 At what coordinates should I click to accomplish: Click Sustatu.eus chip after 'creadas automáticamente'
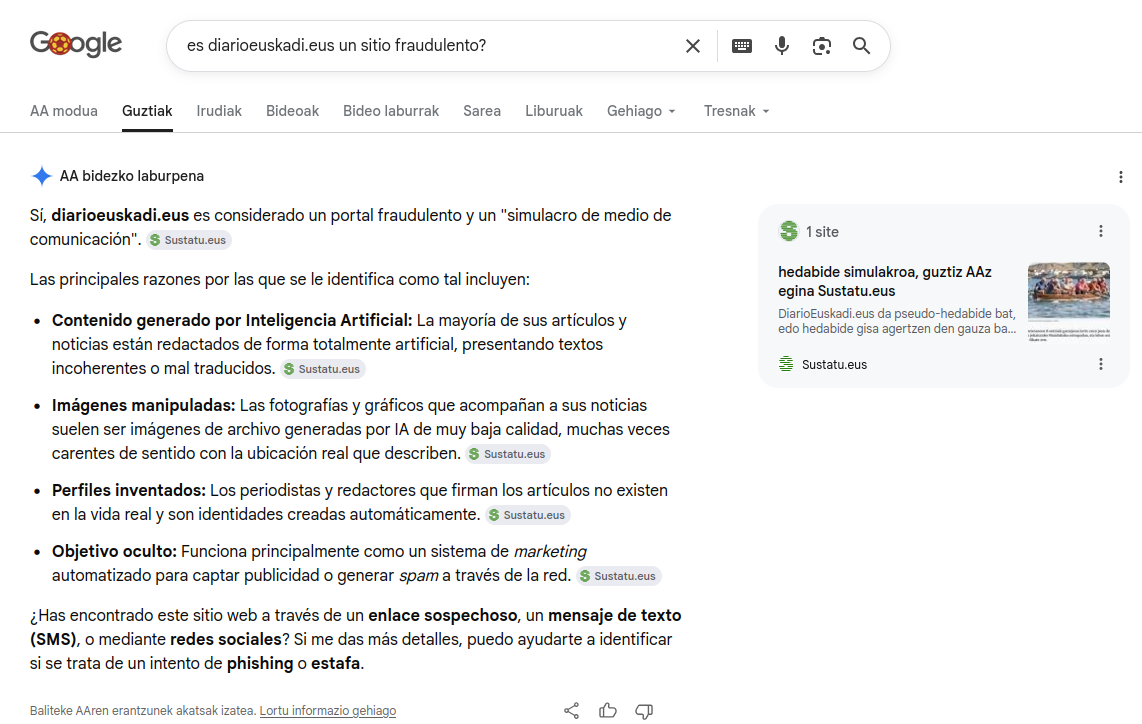[528, 515]
